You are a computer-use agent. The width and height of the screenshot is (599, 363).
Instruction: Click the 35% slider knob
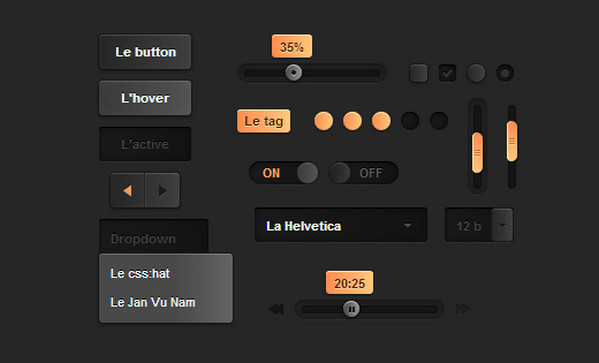click(x=293, y=73)
